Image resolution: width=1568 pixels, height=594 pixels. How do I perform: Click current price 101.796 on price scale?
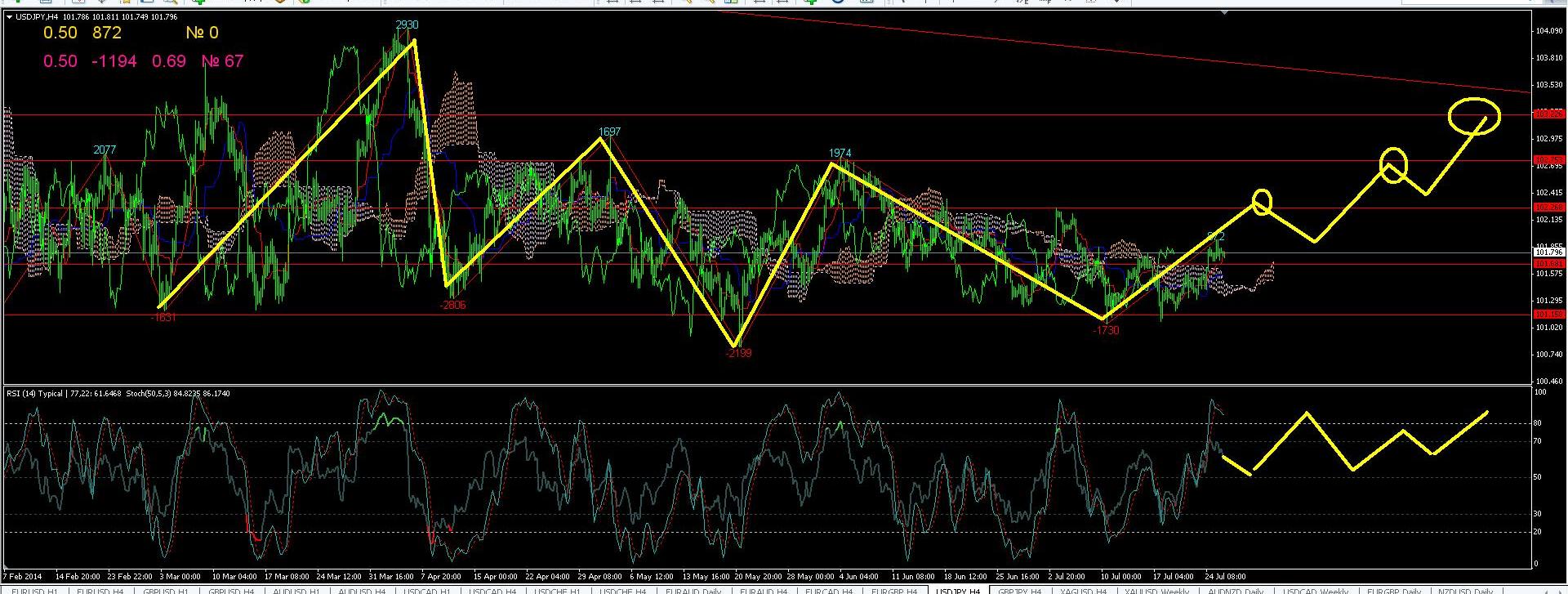coord(1548,252)
